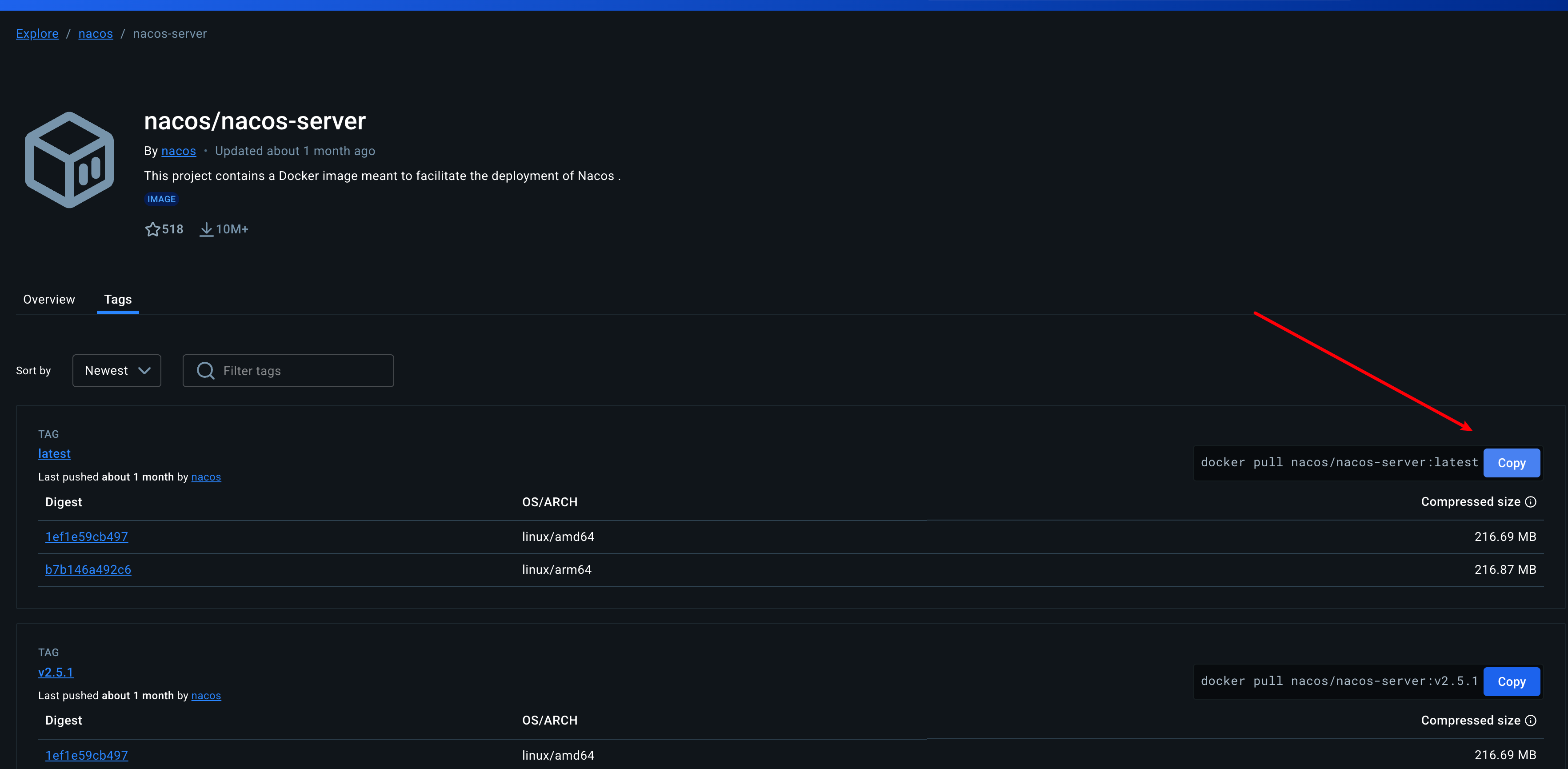Open digest 1ef1e59cb497 under latest tag
Screen dimensions: 1568x769
[x=86, y=537]
